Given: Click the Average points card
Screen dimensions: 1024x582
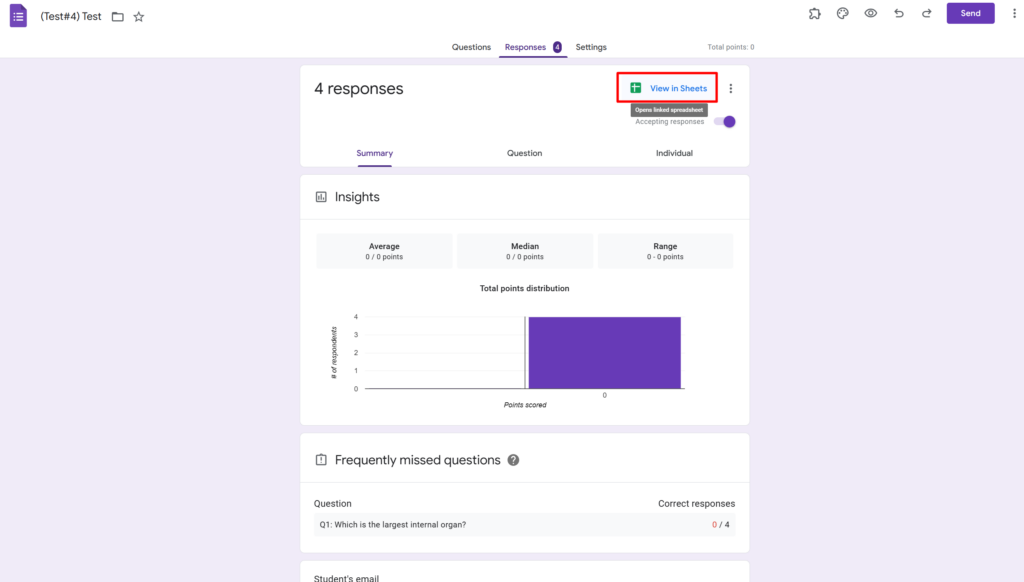Looking at the screenshot, I should point(384,251).
